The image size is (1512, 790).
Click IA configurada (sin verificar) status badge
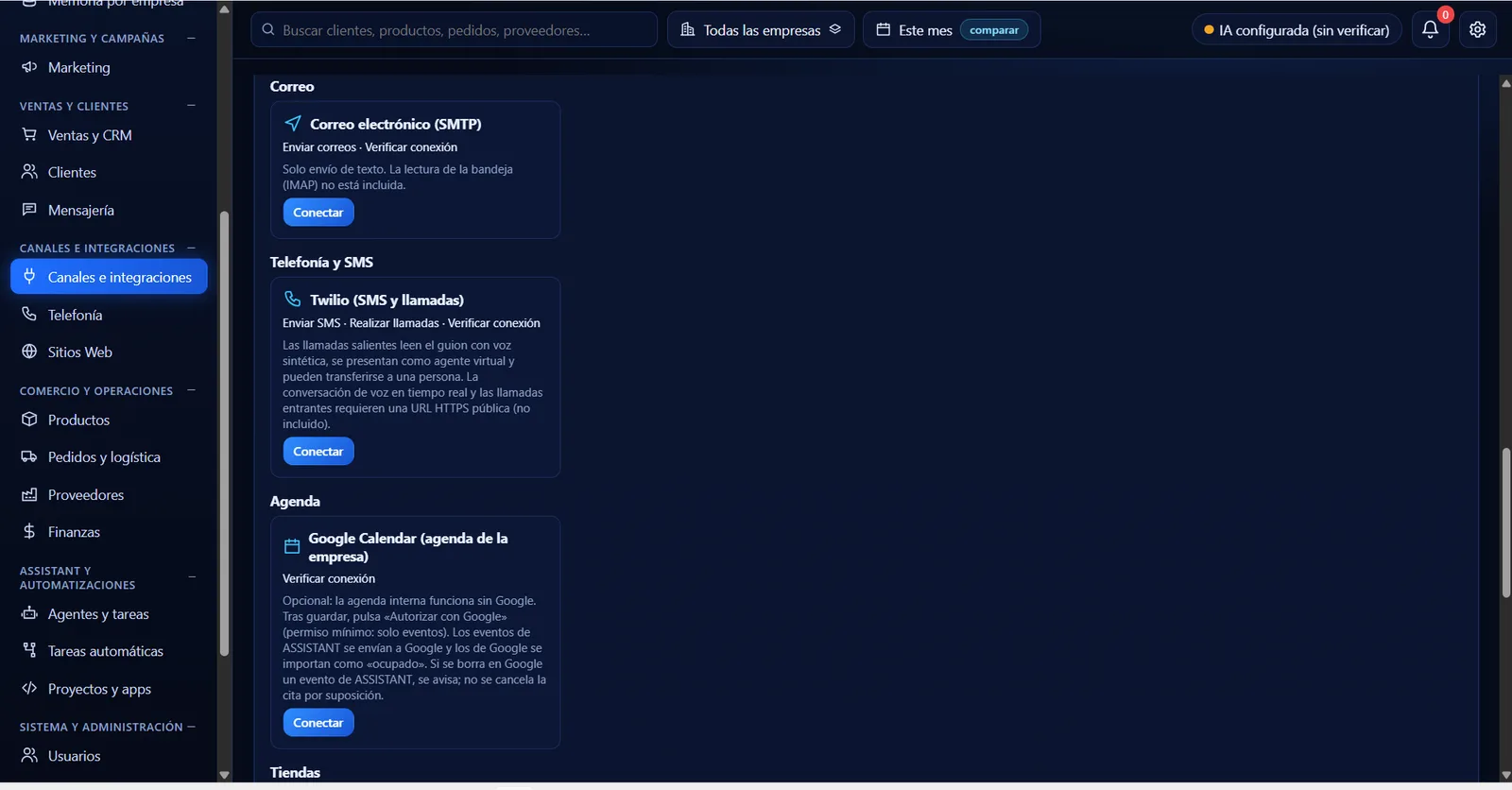pyautogui.click(x=1297, y=30)
